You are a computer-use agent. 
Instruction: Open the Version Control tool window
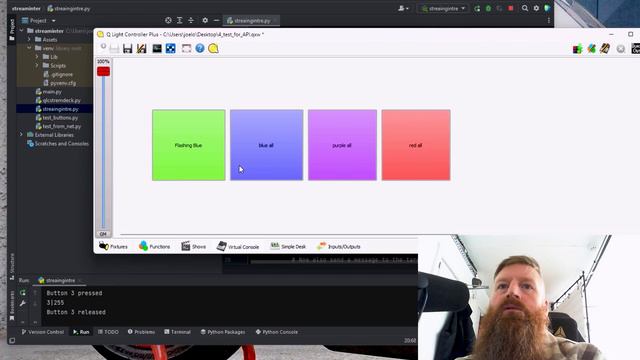coord(43,332)
